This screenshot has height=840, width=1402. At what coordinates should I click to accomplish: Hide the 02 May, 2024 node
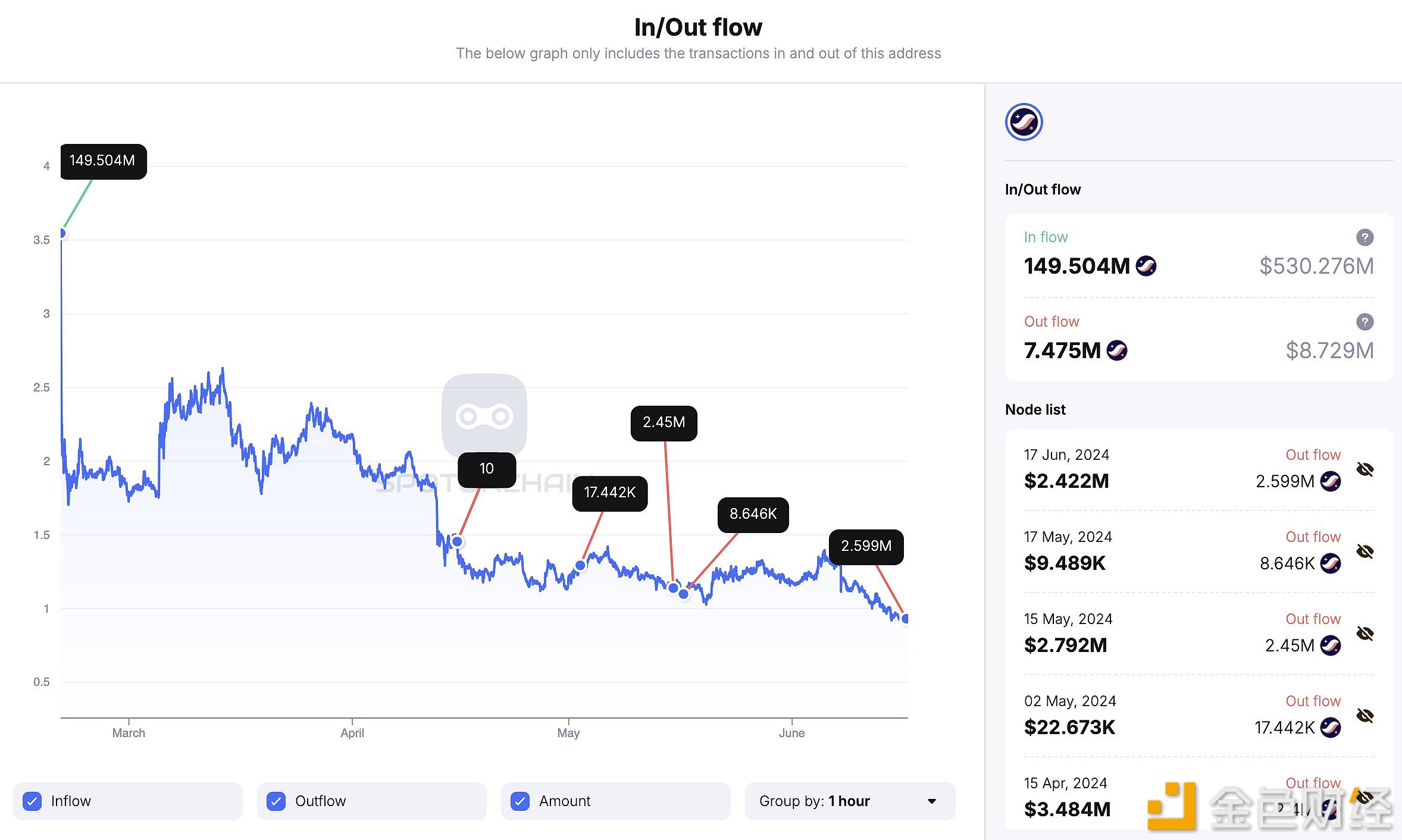click(x=1365, y=716)
